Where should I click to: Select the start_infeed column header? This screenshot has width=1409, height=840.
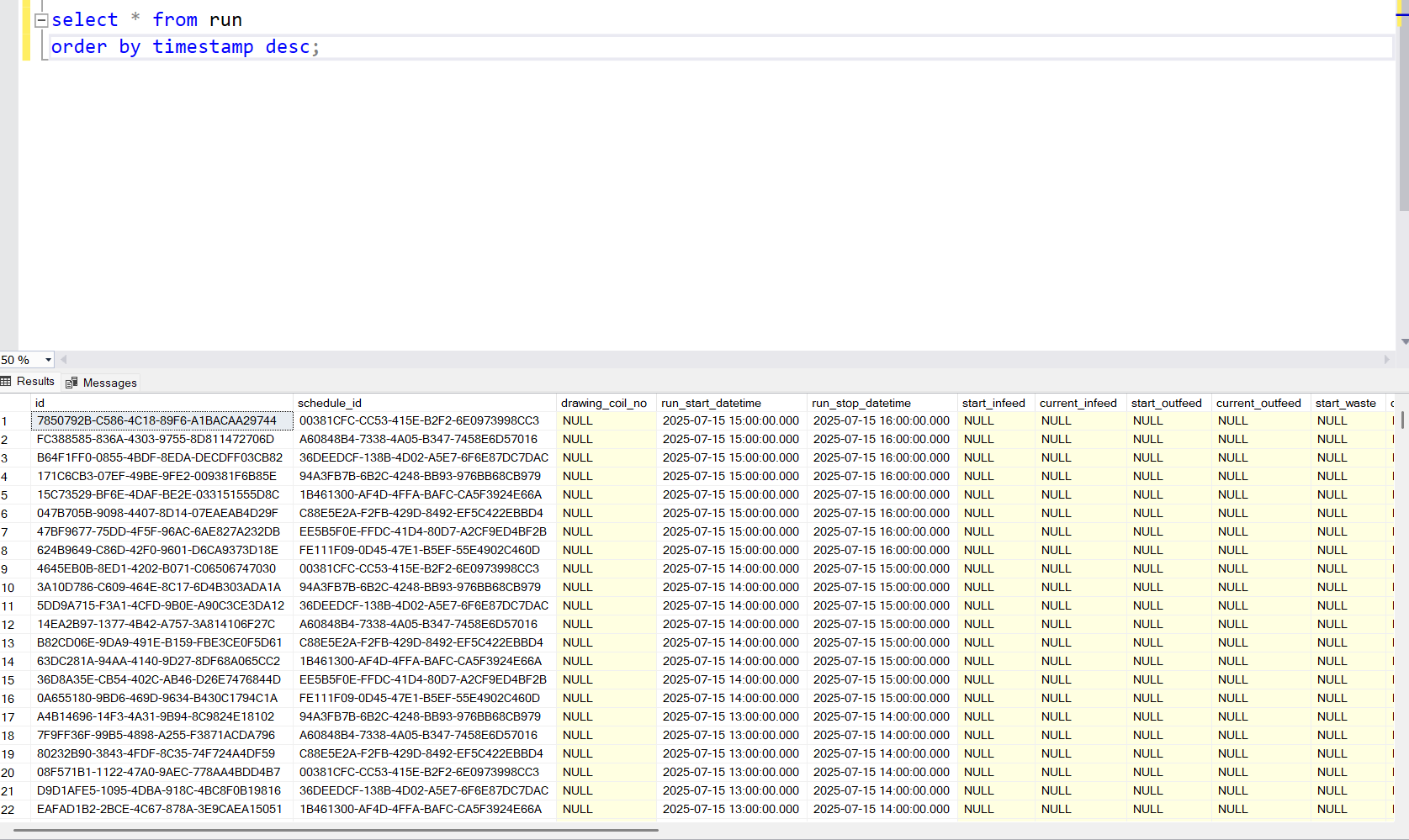(997, 404)
